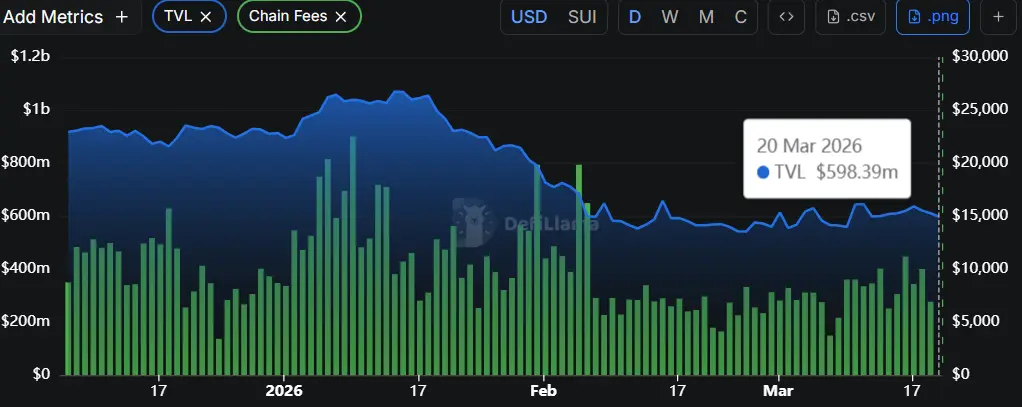
Task: Select the cumulative (C) view
Action: coord(740,17)
